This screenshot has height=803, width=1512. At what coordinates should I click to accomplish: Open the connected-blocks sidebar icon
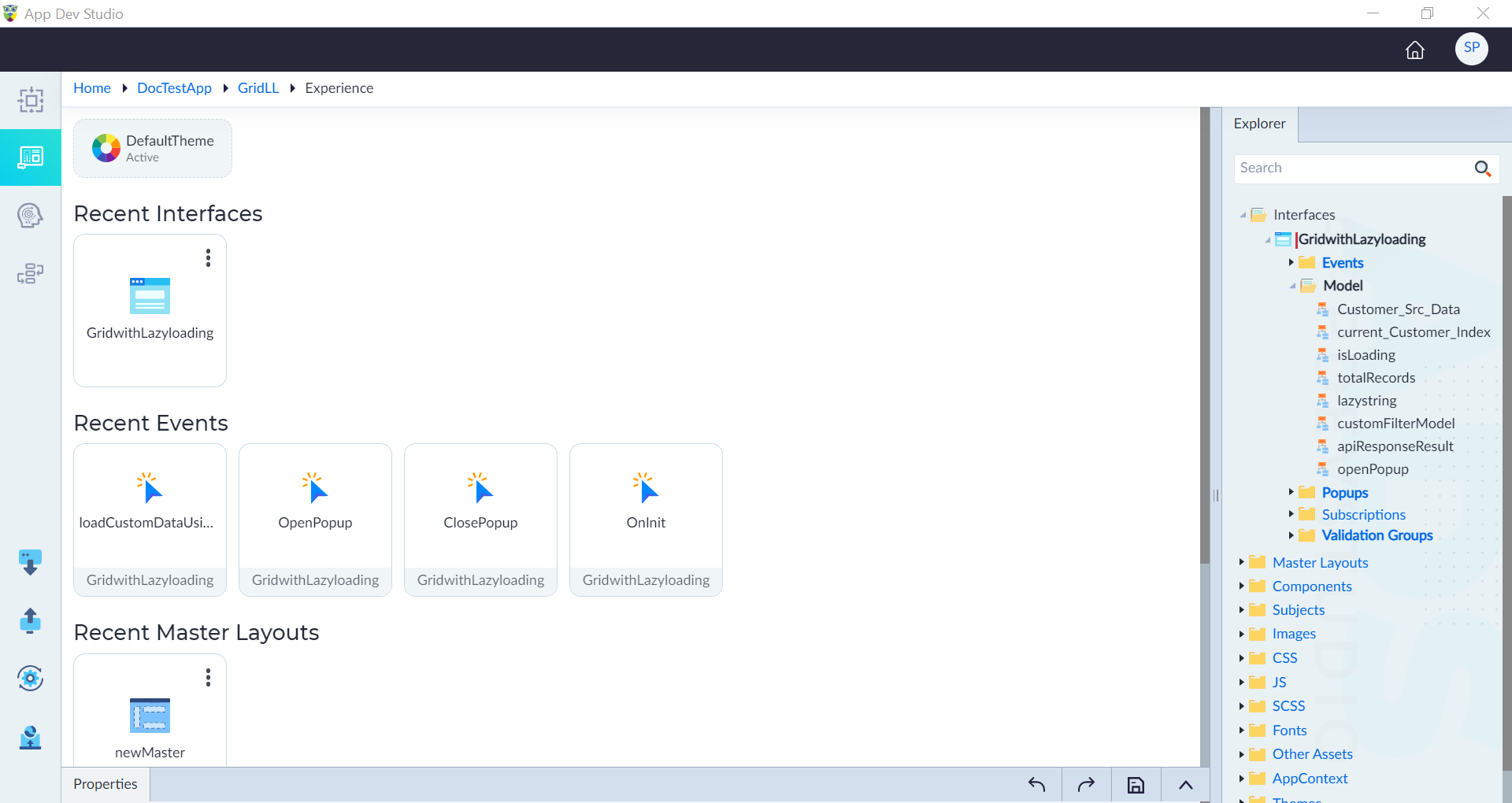(31, 273)
